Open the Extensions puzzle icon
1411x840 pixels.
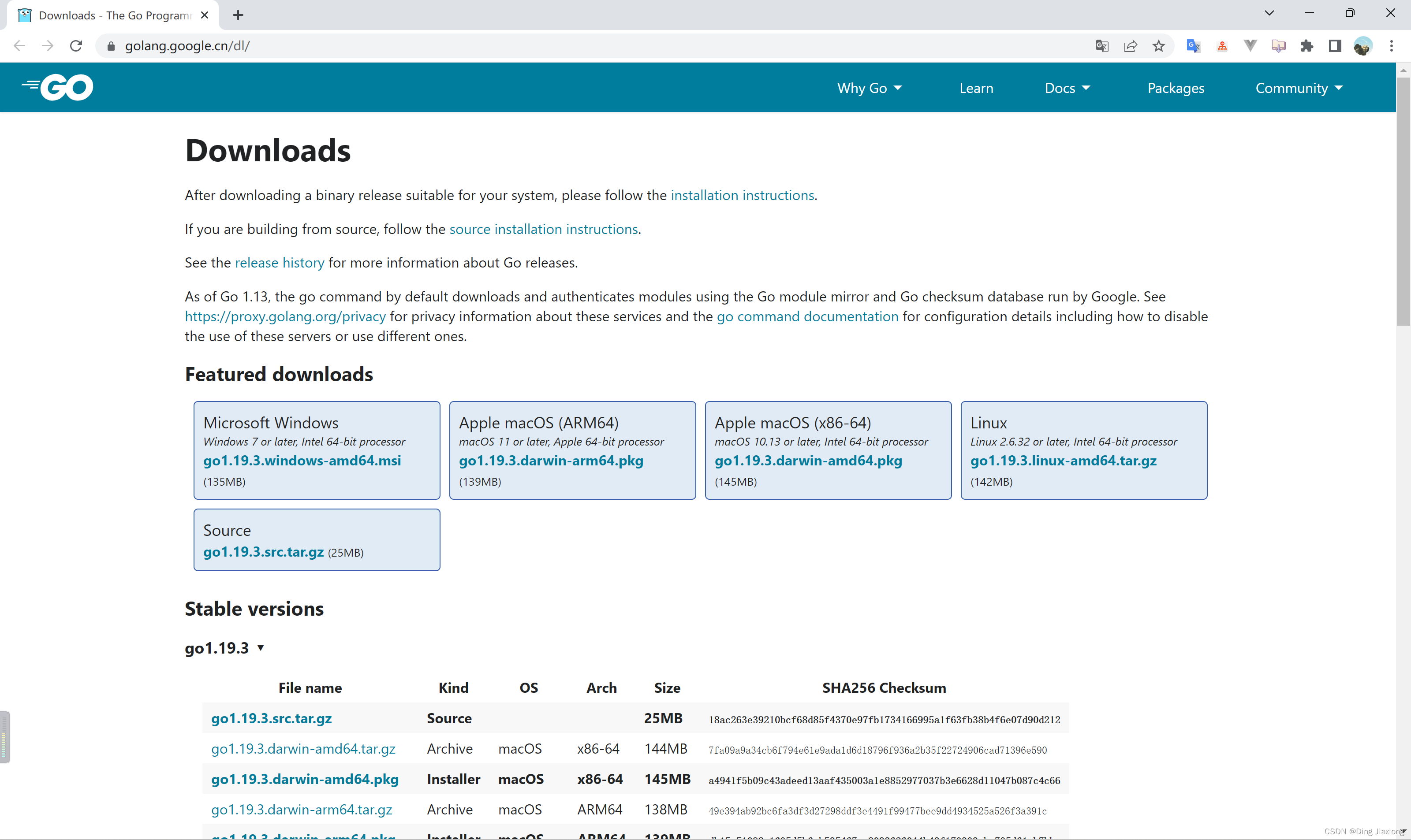[1307, 46]
